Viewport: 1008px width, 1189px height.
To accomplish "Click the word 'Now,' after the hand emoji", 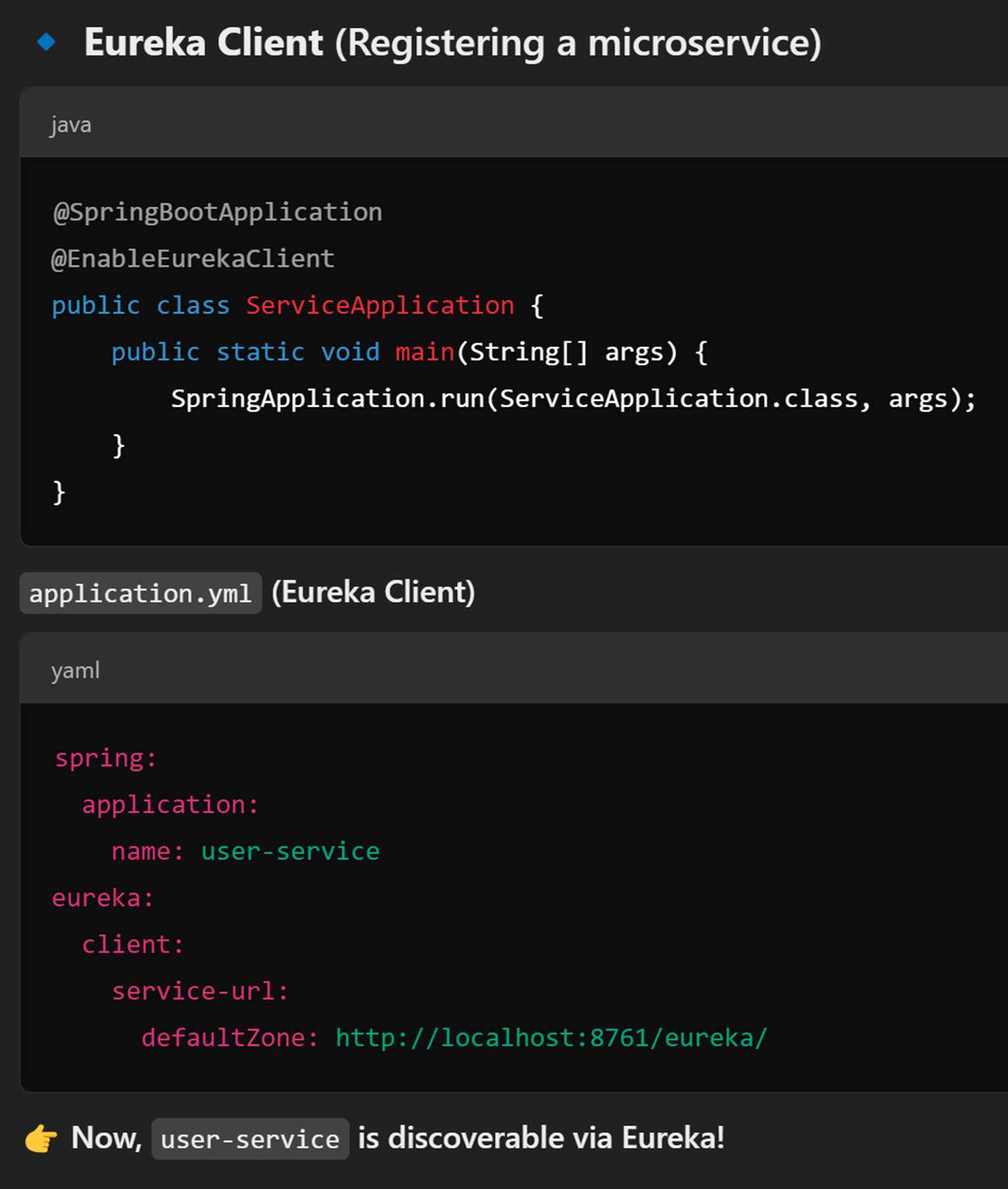I will tap(107, 1138).
